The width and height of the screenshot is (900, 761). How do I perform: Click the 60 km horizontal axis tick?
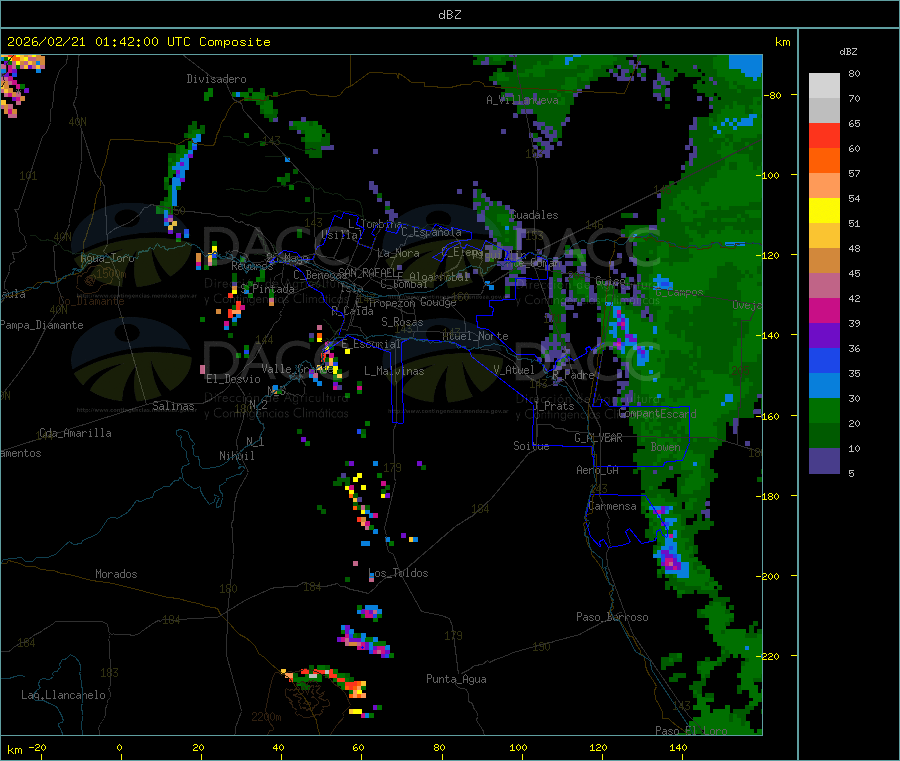pyautogui.click(x=359, y=747)
